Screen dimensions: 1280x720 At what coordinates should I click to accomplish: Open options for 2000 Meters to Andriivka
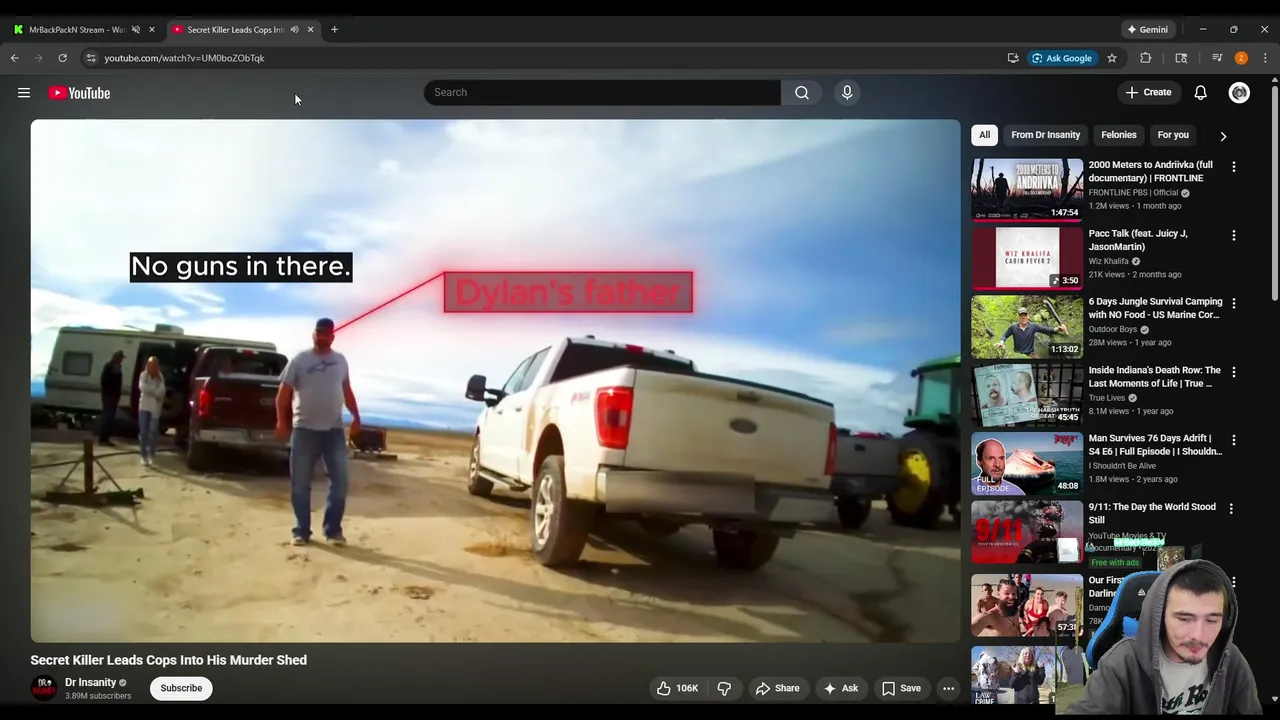coord(1233,167)
